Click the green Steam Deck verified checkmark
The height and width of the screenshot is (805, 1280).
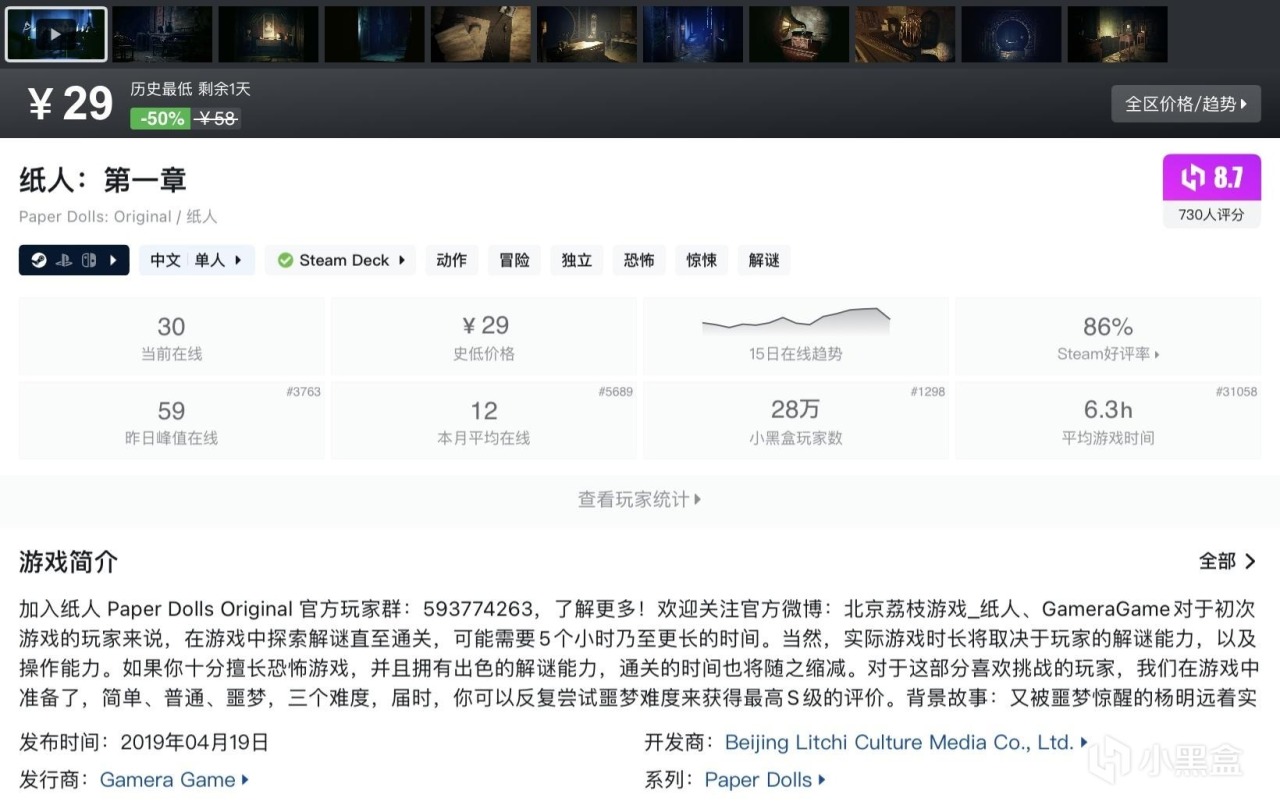[285, 260]
